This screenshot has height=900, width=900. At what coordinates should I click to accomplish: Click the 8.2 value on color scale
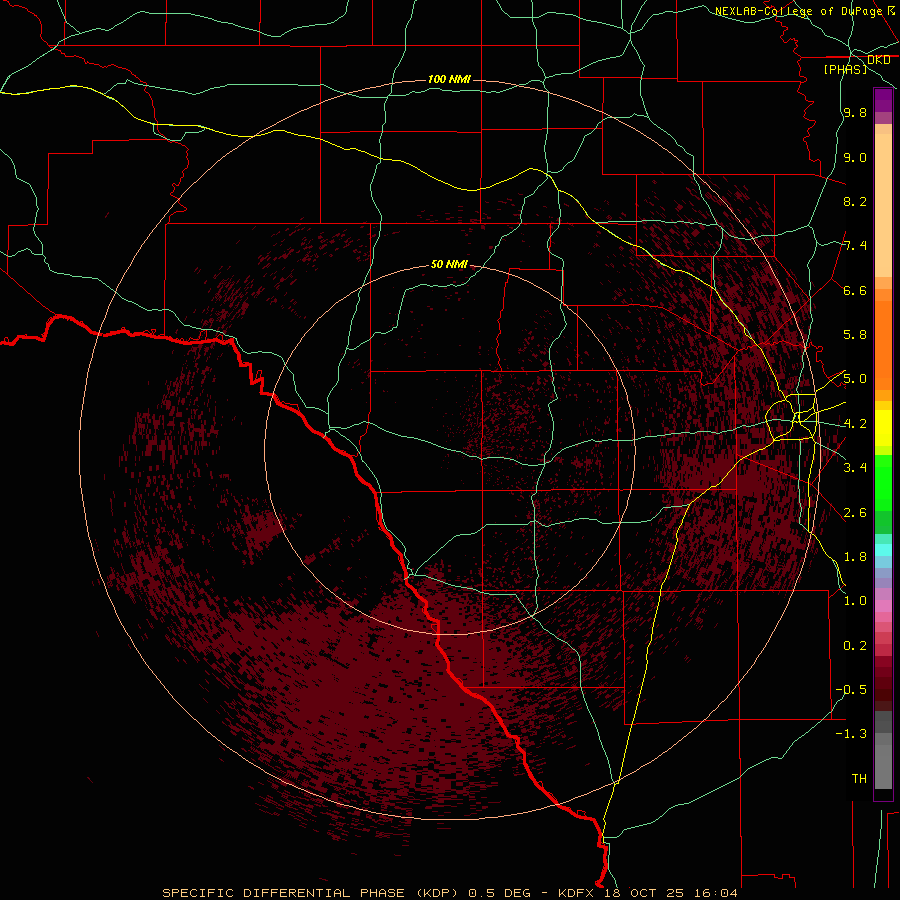click(855, 201)
